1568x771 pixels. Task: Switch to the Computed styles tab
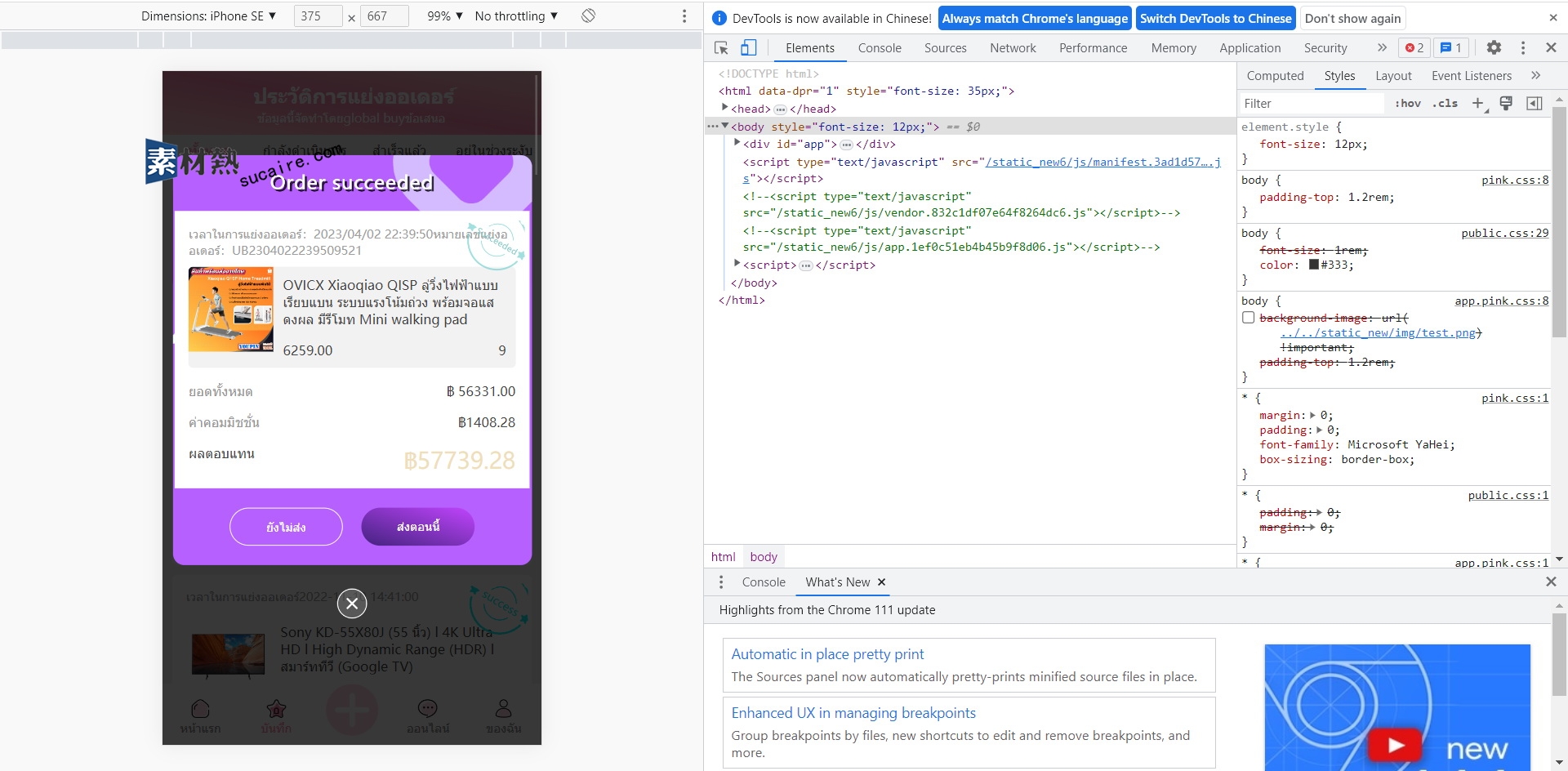1275,76
